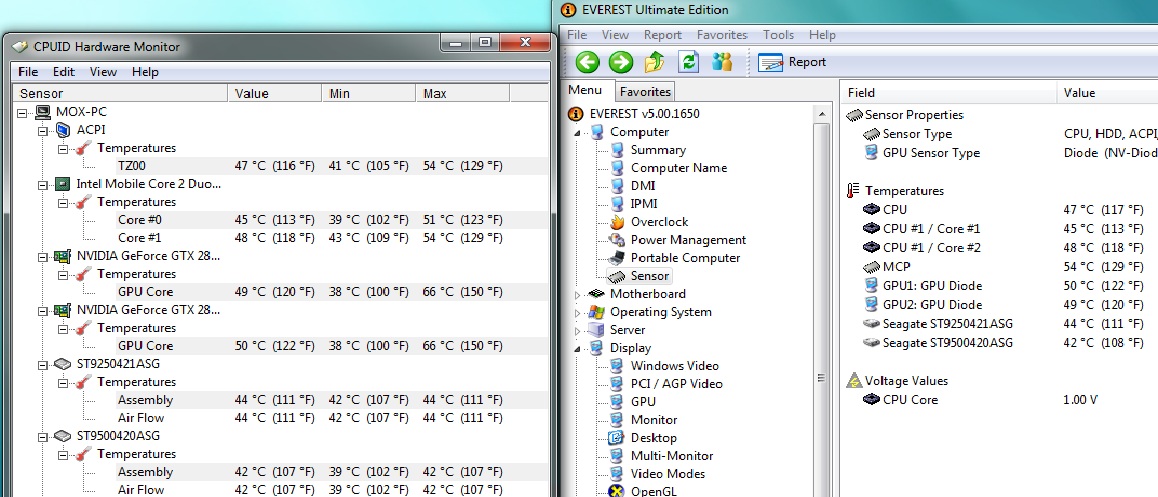Expand the Server node in EVEREST tree
The image size is (1158, 497).
pyautogui.click(x=578, y=330)
